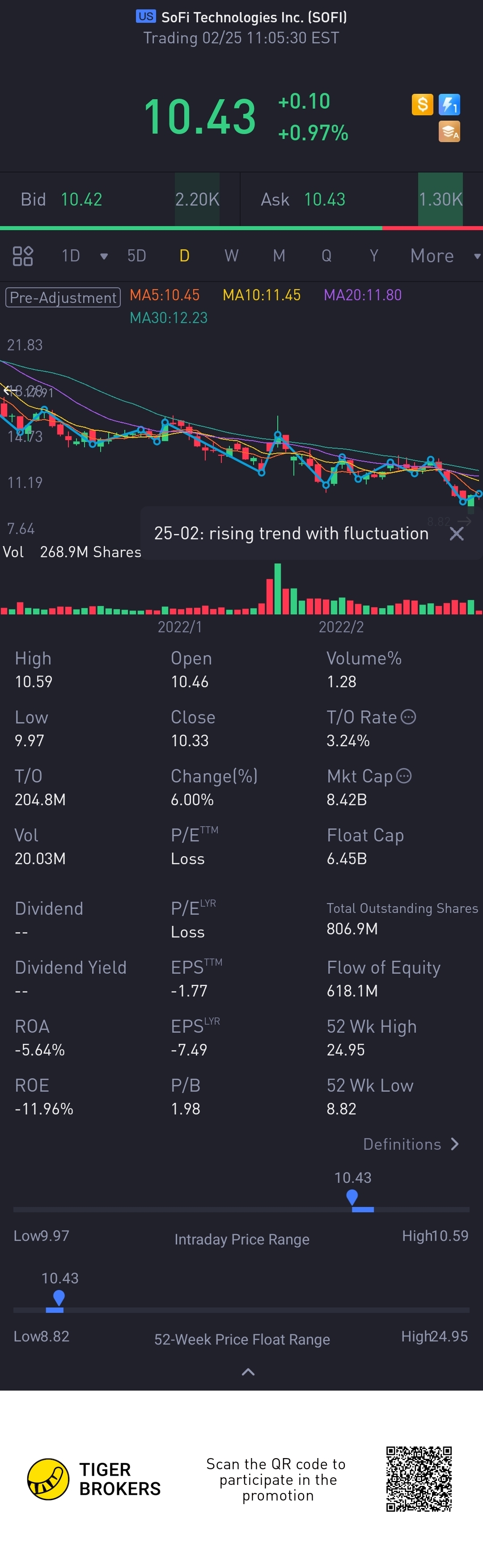
Task: Open Mkt Cap info icon
Action: (x=404, y=775)
